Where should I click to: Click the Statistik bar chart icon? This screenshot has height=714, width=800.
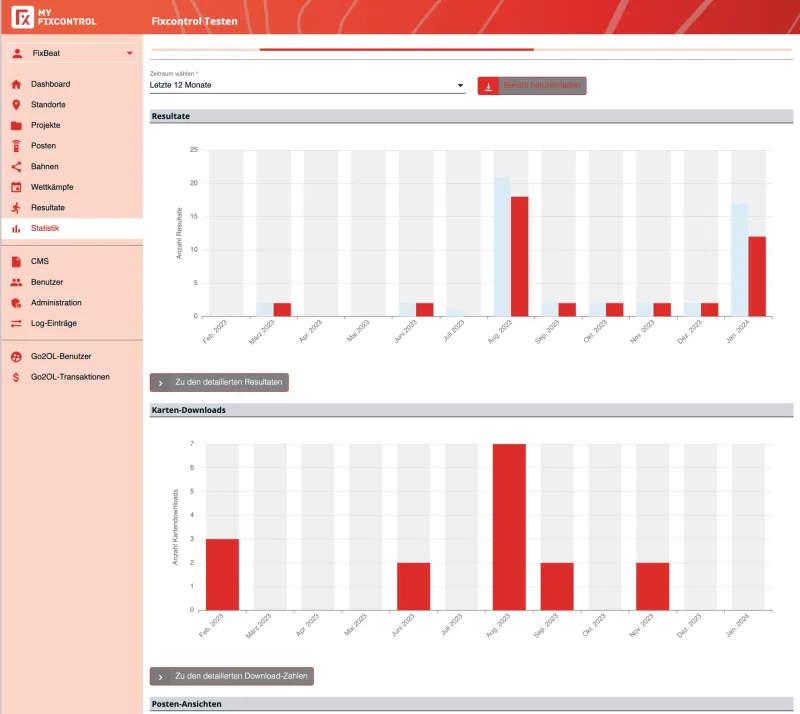(x=16, y=229)
